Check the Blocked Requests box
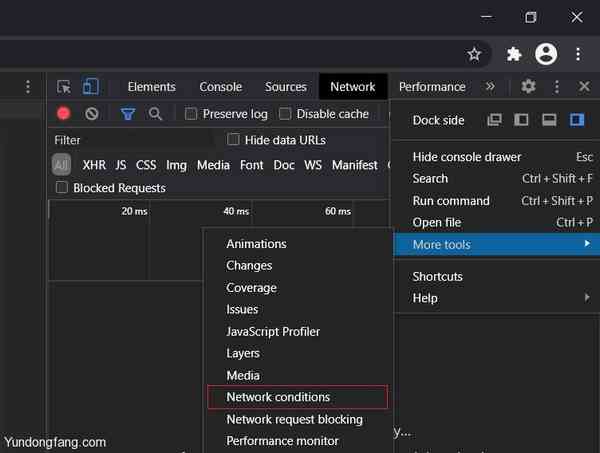This screenshot has height=453, width=600. coord(62,188)
